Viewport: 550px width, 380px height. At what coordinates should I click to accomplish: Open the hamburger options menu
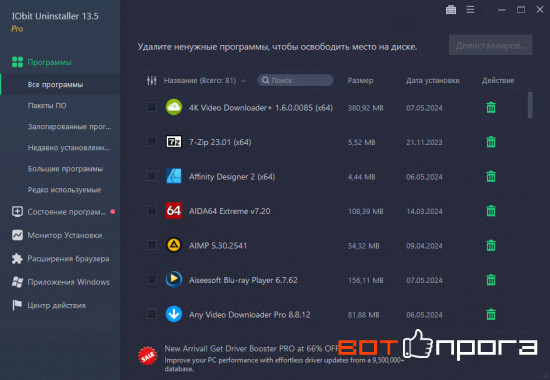tap(470, 9)
